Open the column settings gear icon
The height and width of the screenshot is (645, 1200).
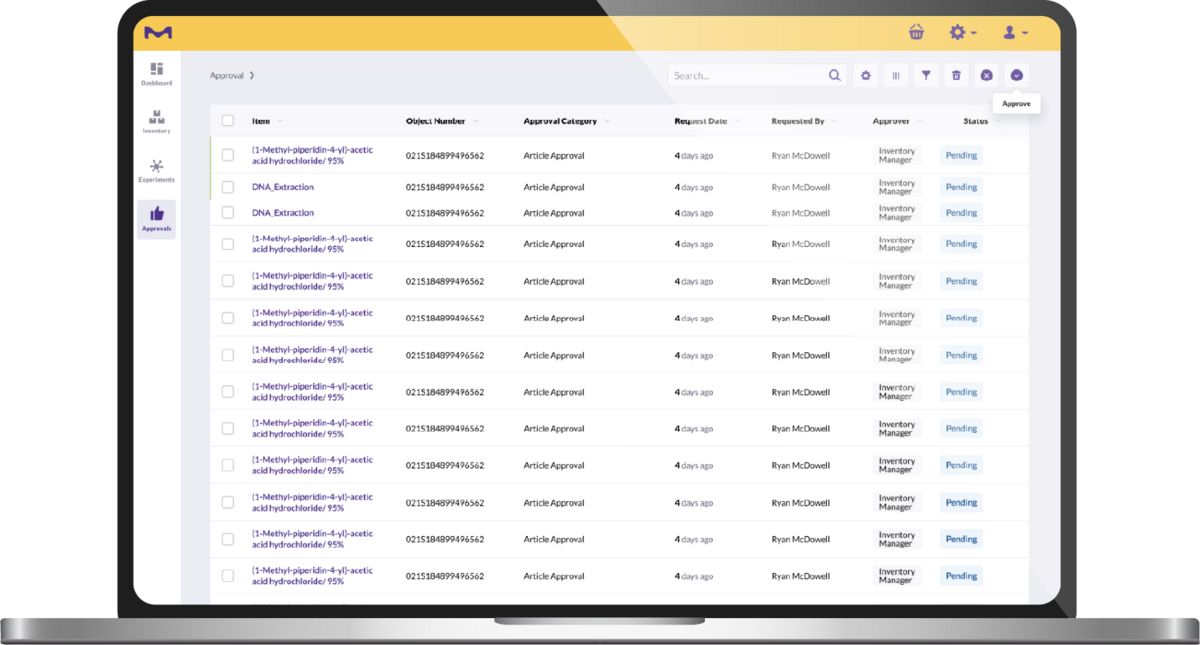click(865, 75)
